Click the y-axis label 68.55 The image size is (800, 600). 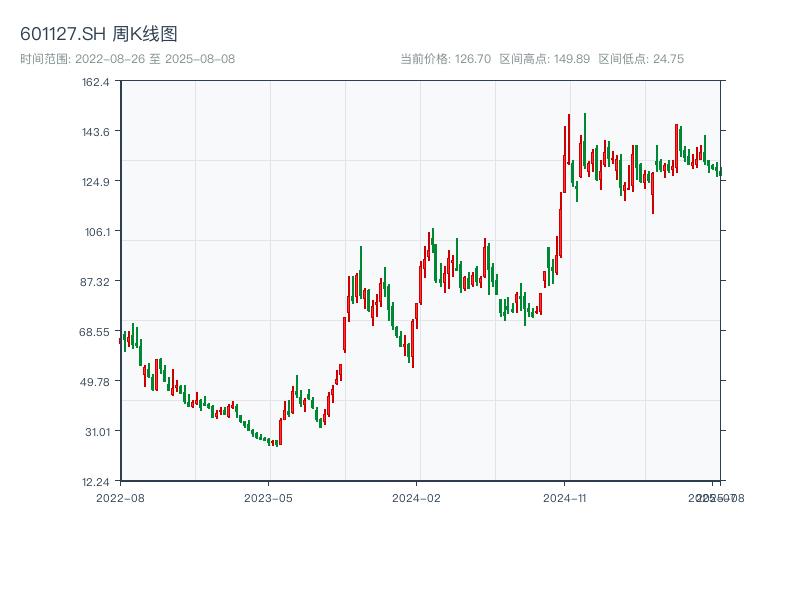point(94,332)
